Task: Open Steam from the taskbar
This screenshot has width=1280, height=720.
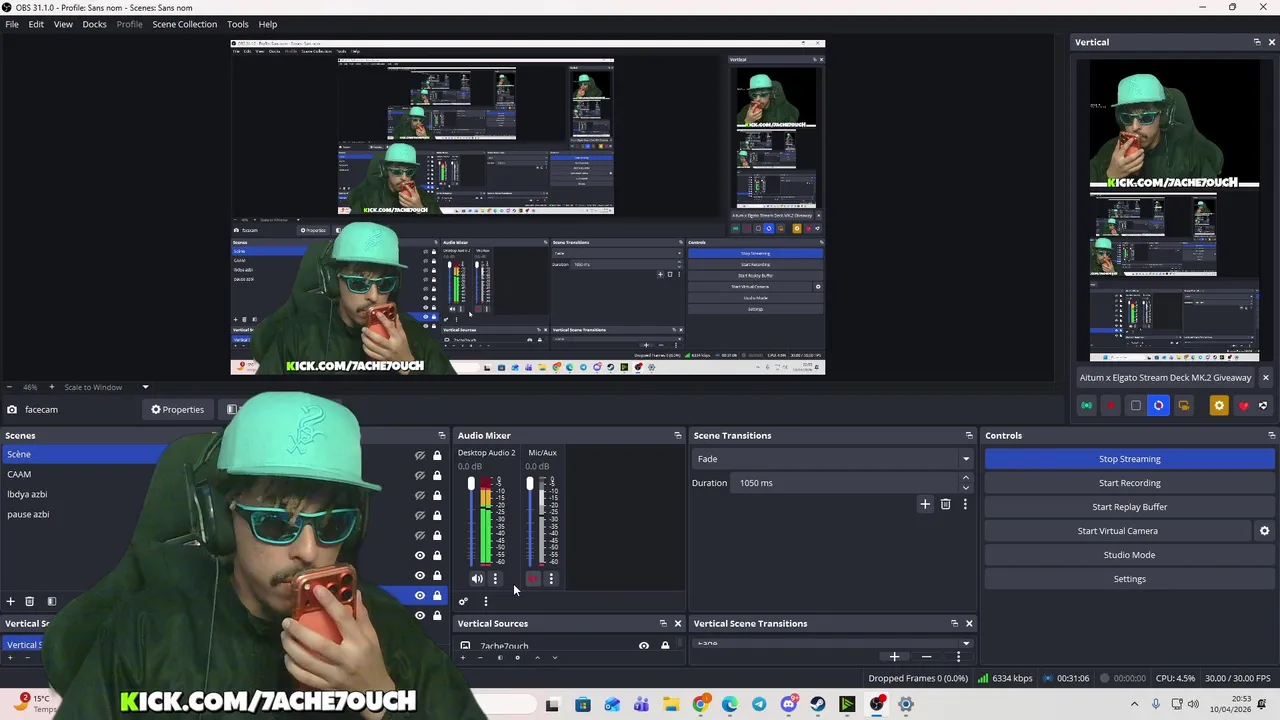Action: (818, 704)
